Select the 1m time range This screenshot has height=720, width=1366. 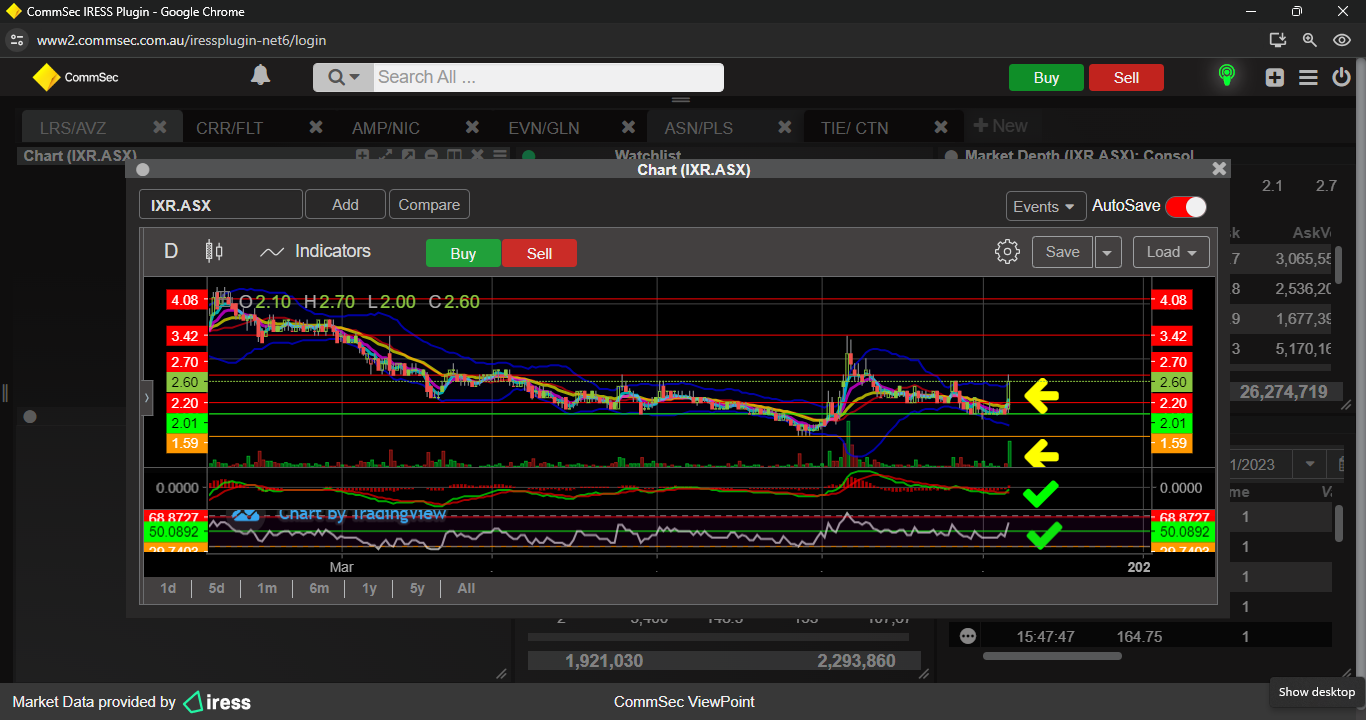coord(266,588)
